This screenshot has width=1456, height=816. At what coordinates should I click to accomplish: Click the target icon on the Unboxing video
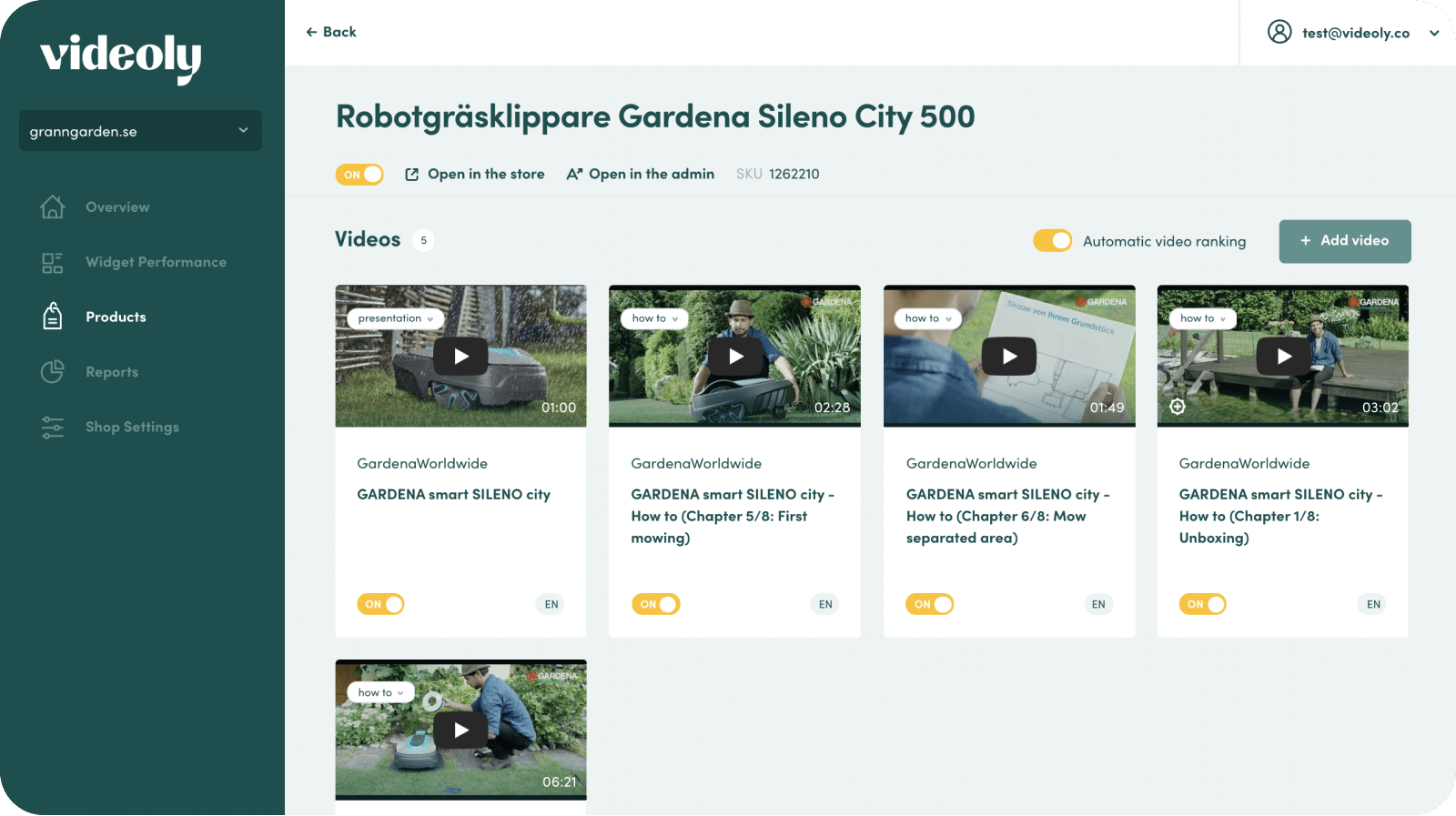[x=1178, y=407]
